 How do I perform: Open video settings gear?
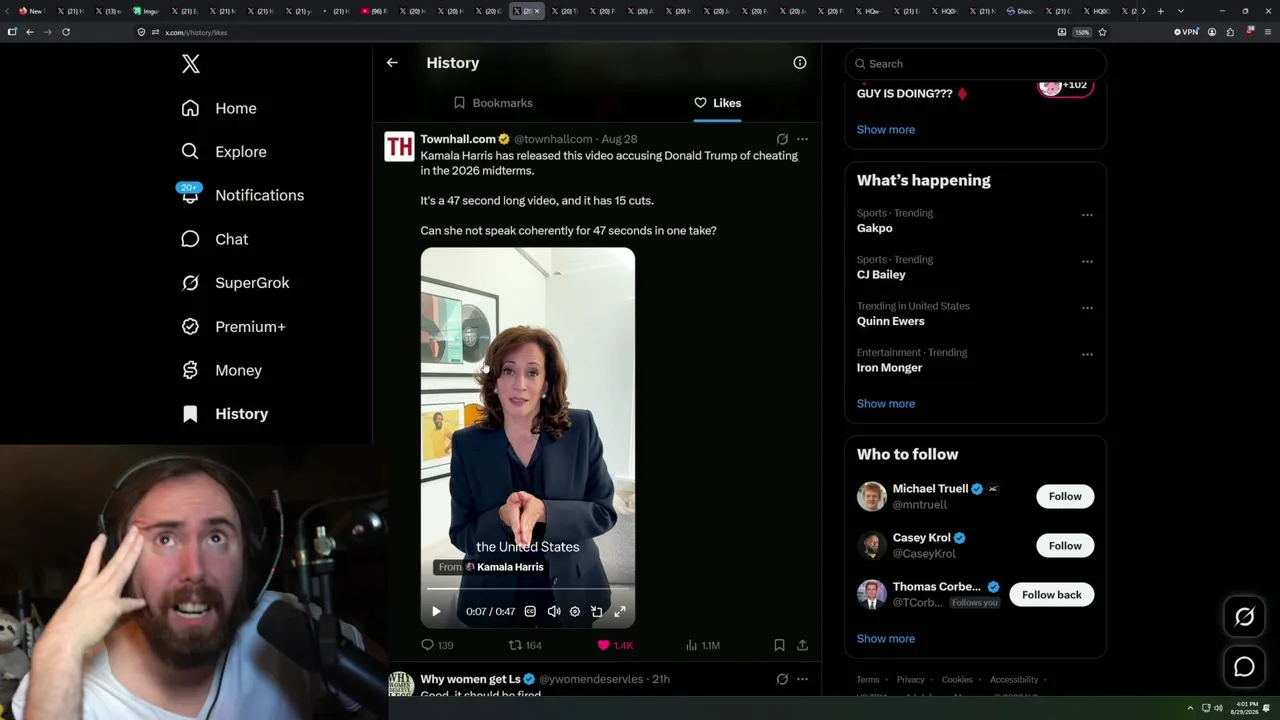(x=575, y=611)
